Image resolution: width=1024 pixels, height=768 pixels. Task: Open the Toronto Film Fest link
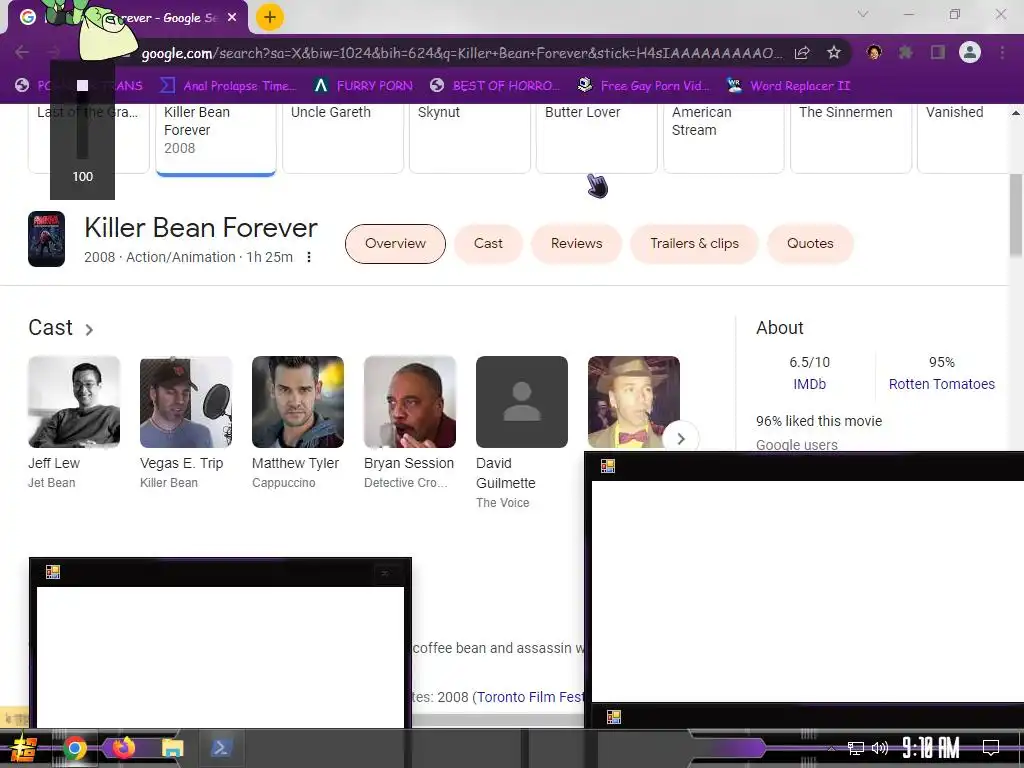tap(530, 697)
